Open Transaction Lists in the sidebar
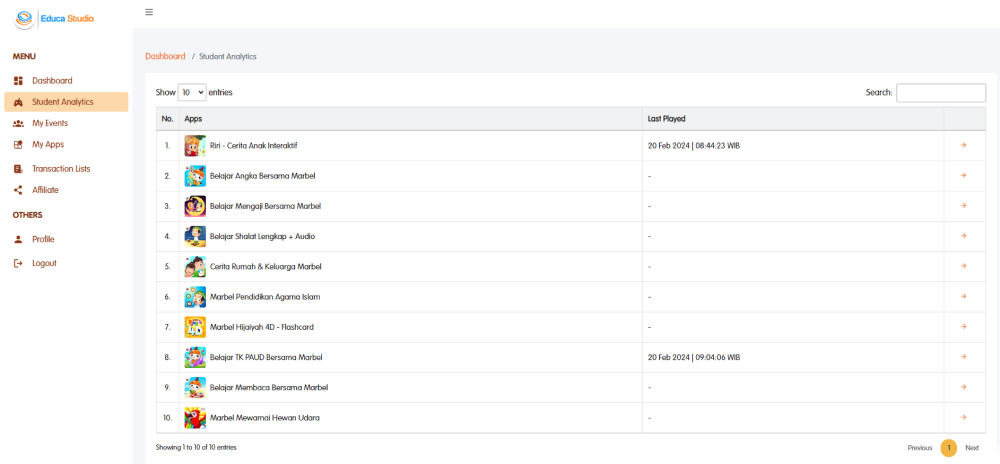This screenshot has width=1000, height=464. [61, 169]
